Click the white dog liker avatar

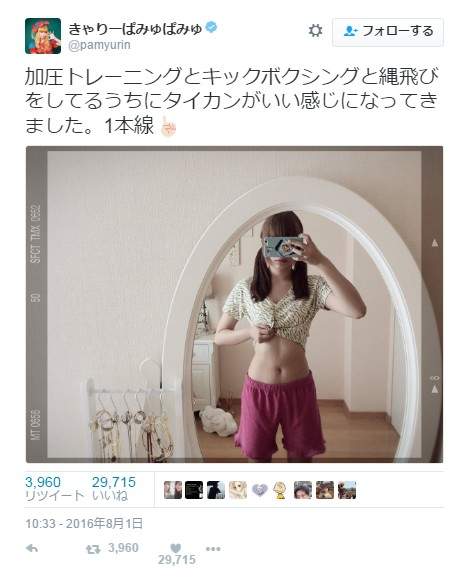tap(238, 490)
